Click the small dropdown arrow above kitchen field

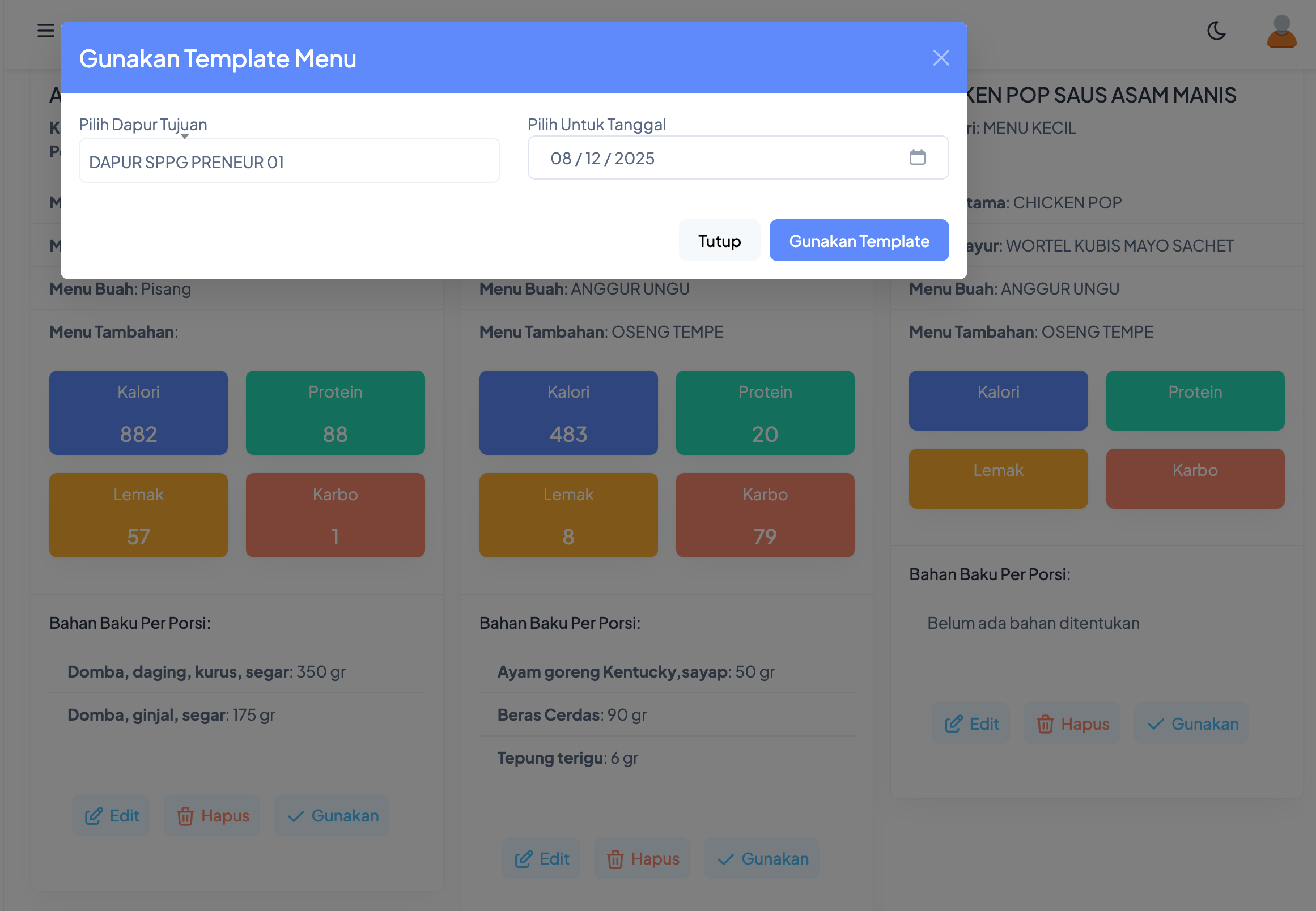click(x=184, y=137)
